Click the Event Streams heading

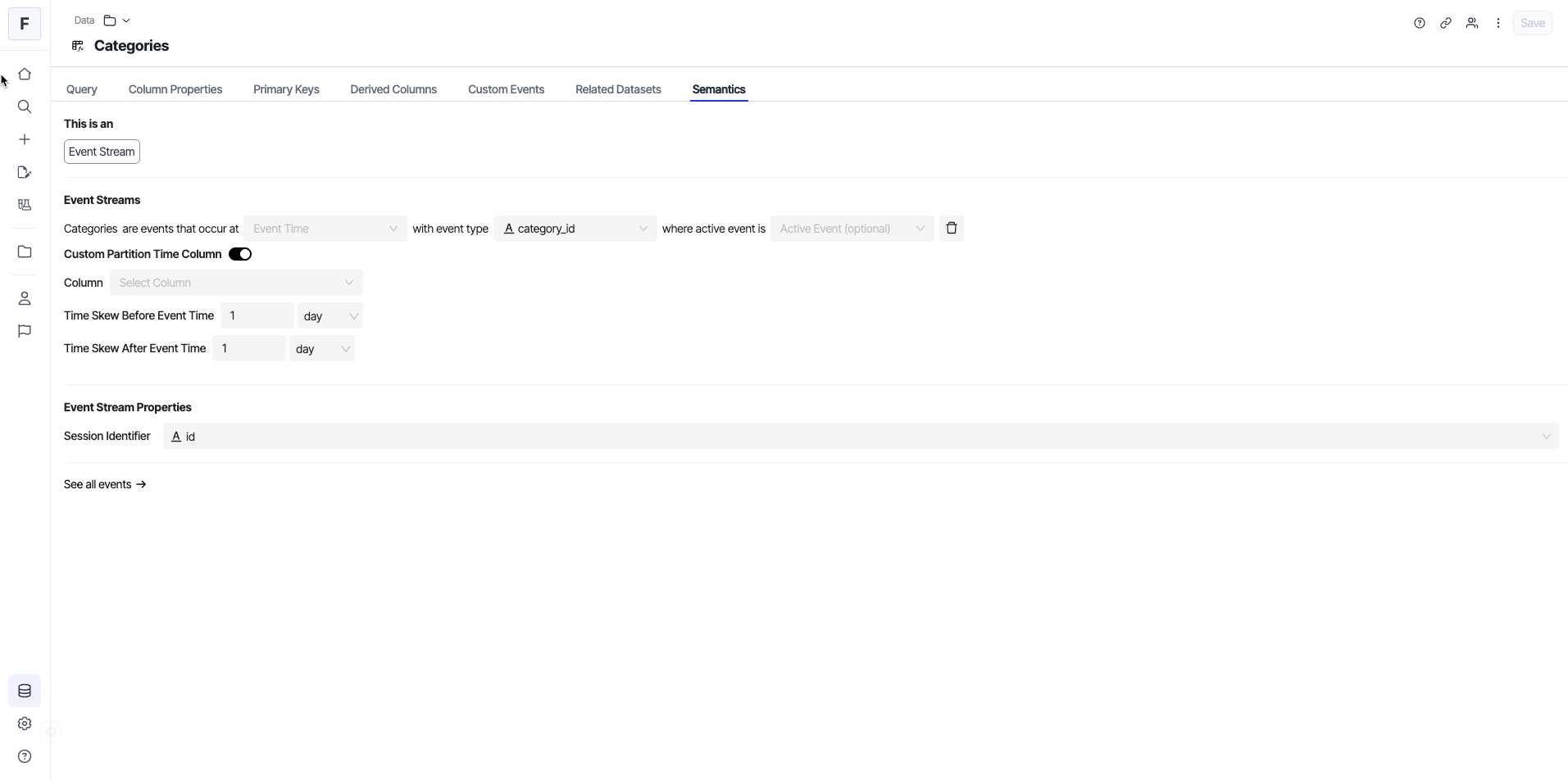[102, 201]
